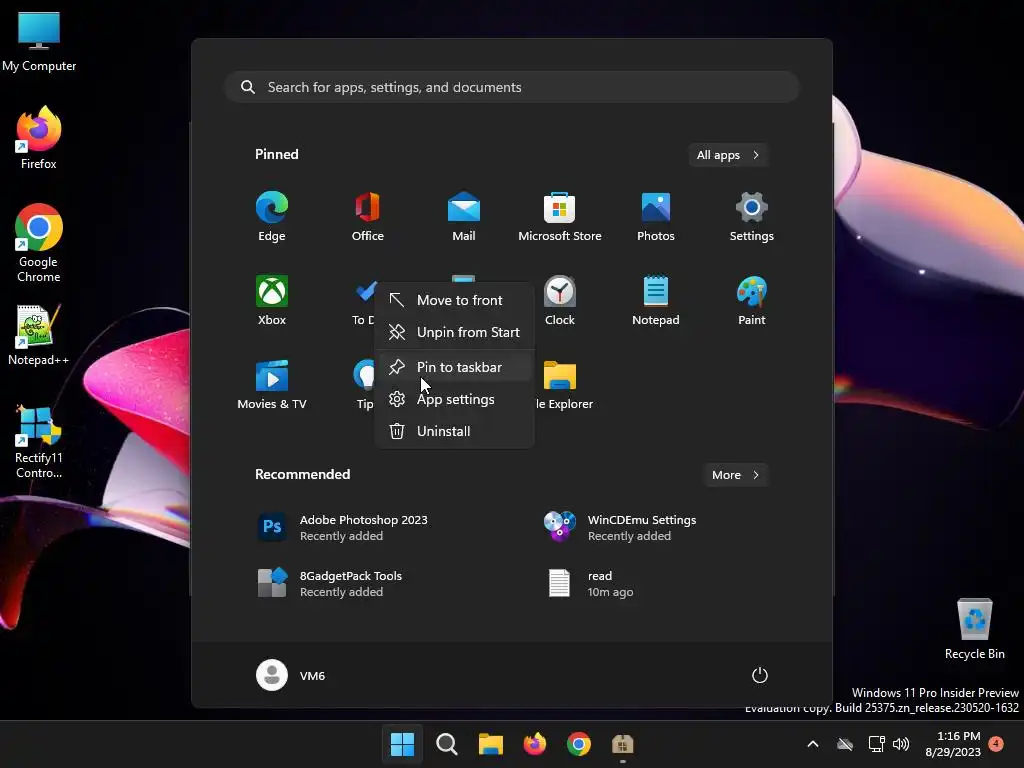Image resolution: width=1024 pixels, height=768 pixels.
Task: Open Microsoft Store pinned app
Action: 560,217
